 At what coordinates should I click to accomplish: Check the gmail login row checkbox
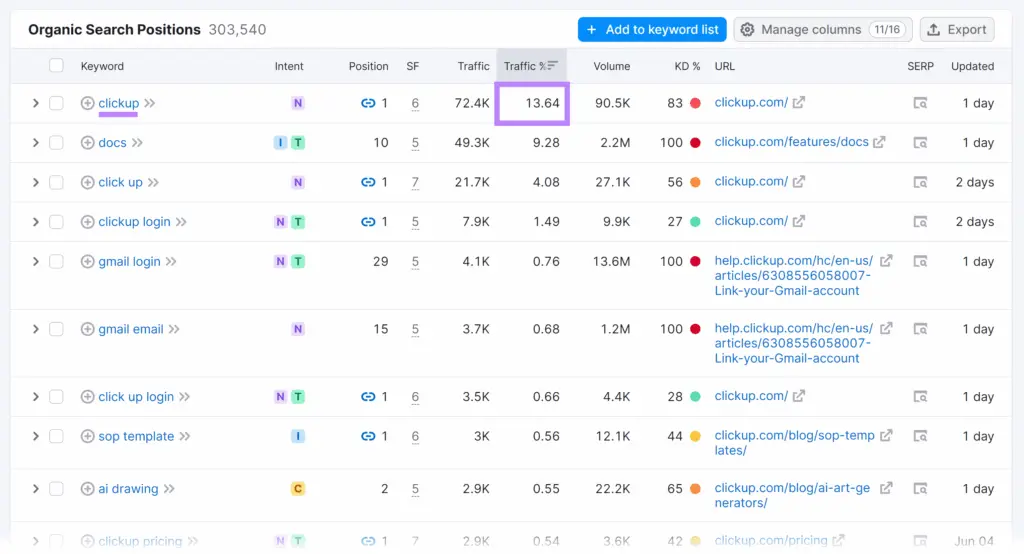click(x=56, y=261)
